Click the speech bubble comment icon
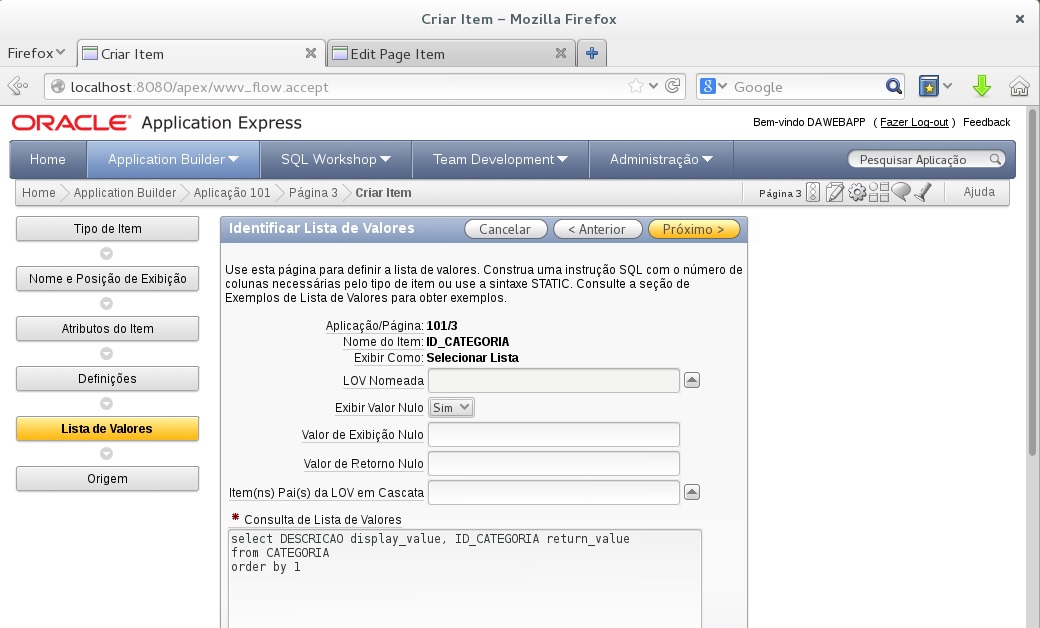Screen dimensions: 1040x628 click(x=901, y=192)
